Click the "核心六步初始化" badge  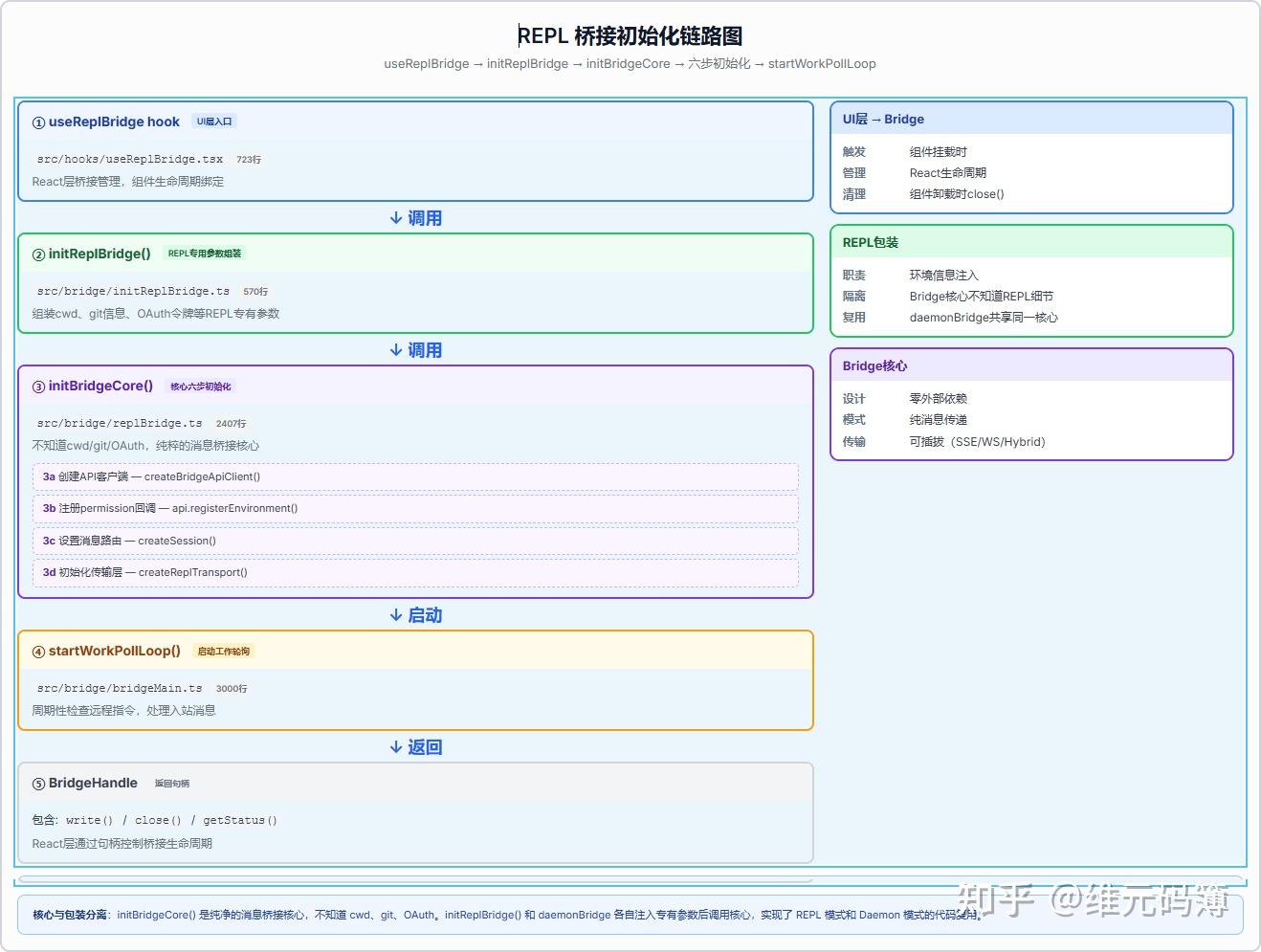201,387
